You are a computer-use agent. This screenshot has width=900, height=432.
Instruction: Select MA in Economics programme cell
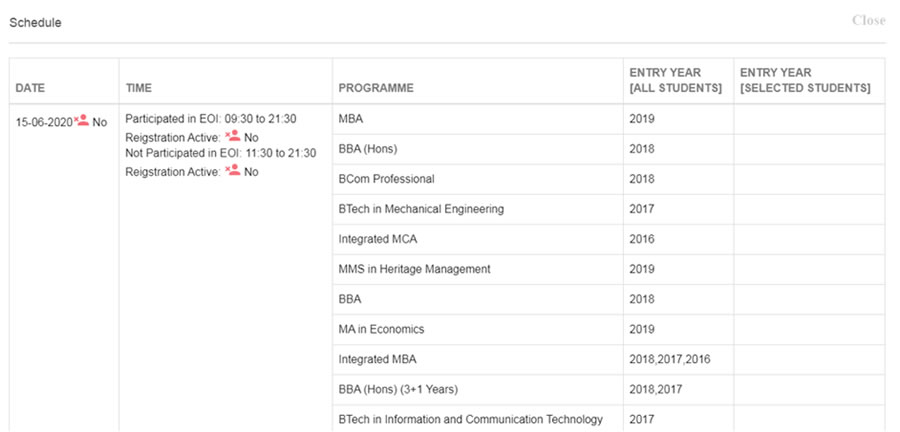(x=478, y=329)
